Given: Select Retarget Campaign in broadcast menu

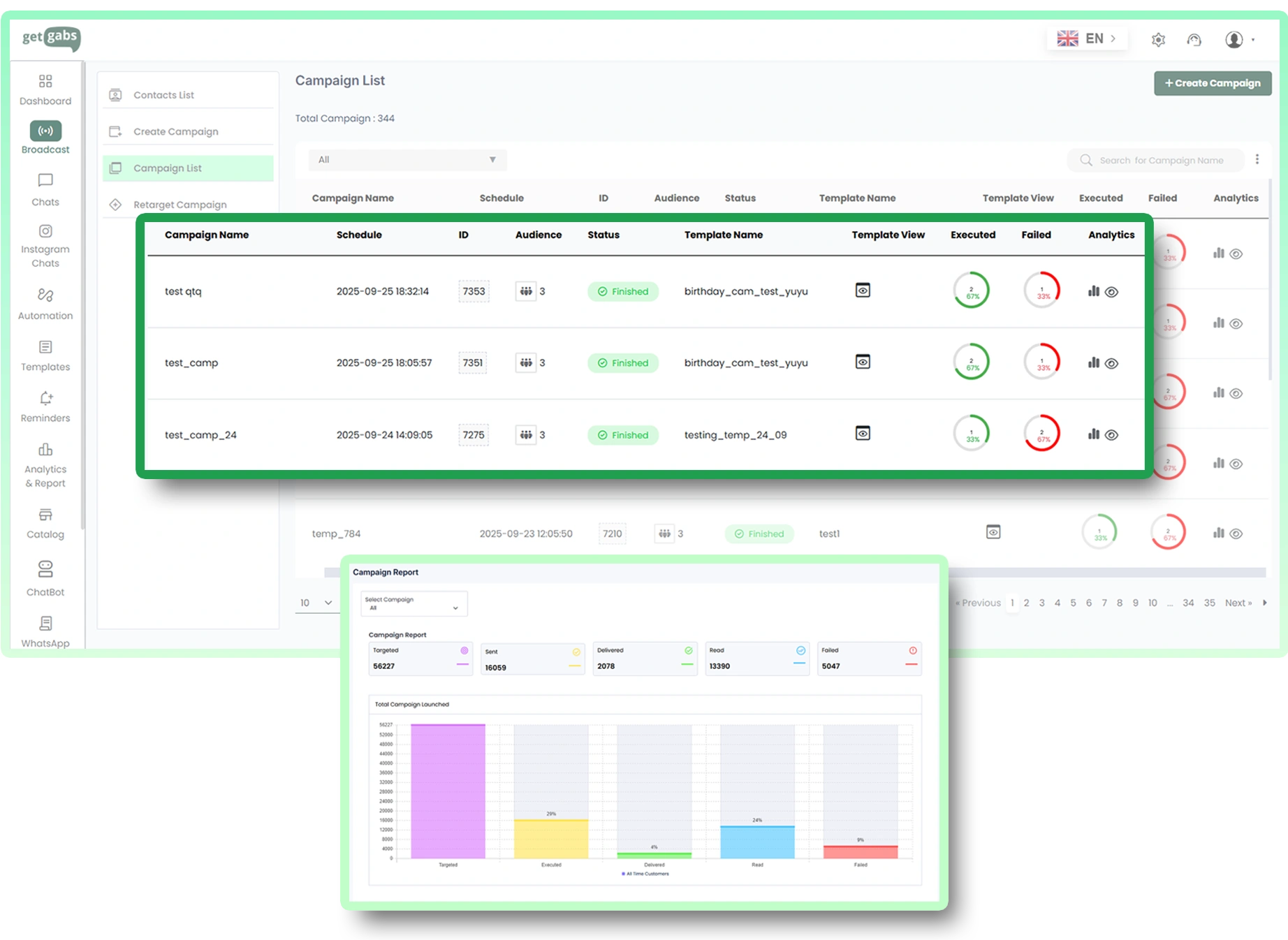Looking at the screenshot, I should (180, 205).
